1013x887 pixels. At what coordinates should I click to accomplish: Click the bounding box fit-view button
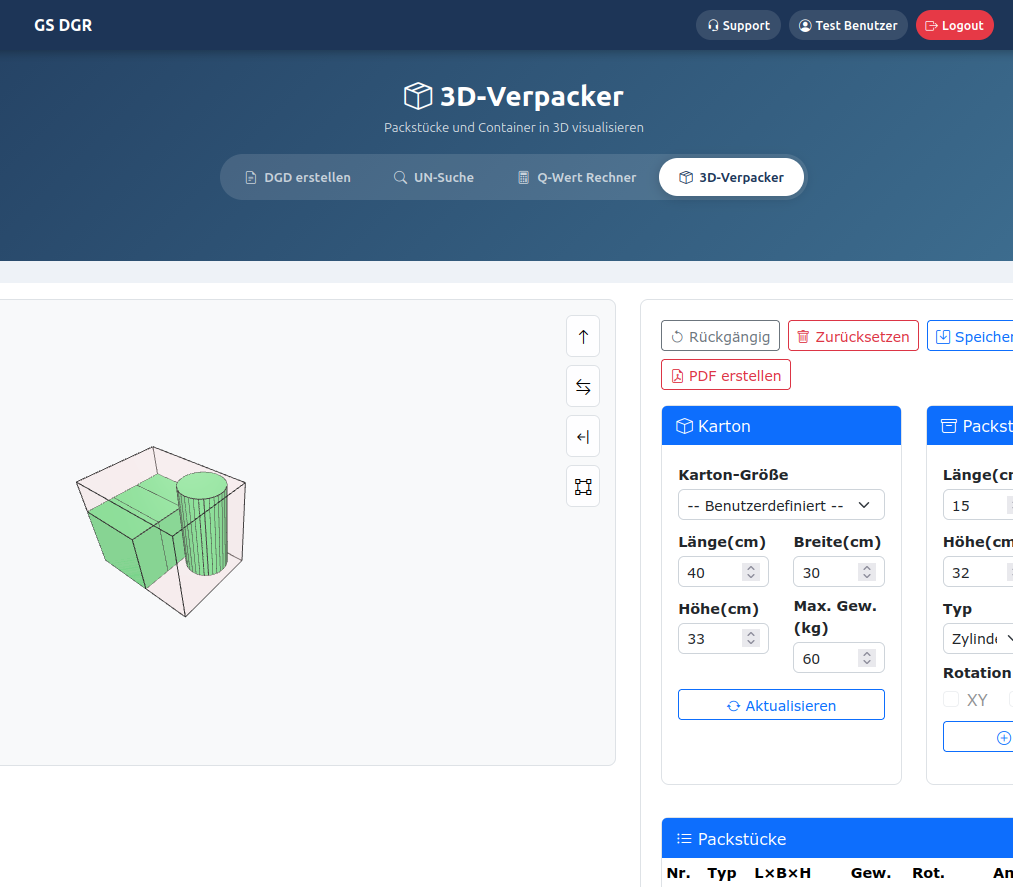(583, 486)
